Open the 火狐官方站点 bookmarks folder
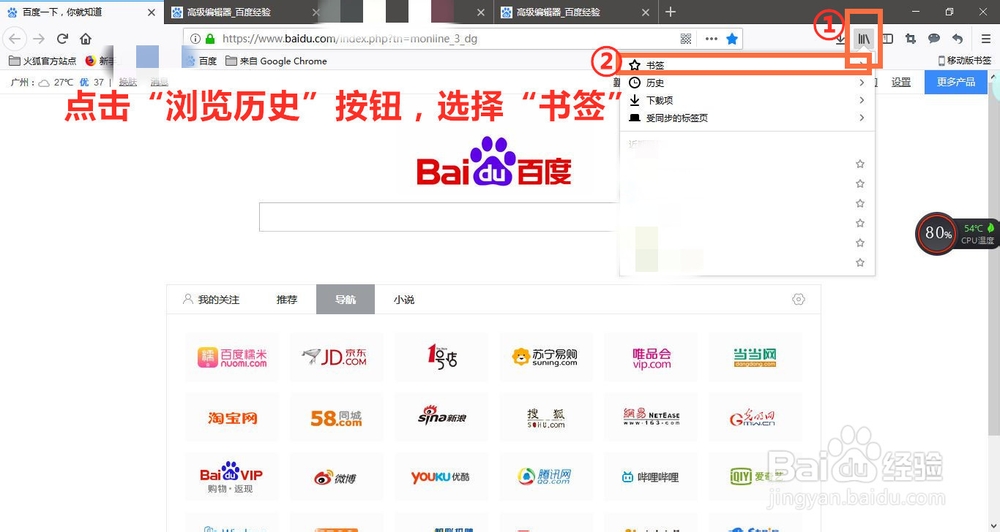This screenshot has height=532, width=1000. 43,61
